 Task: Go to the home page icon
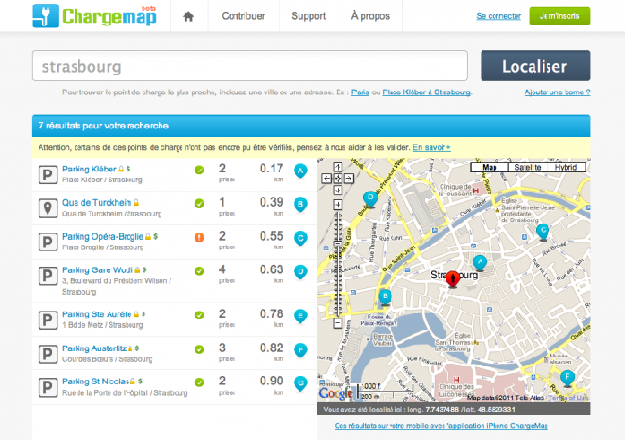(189, 16)
